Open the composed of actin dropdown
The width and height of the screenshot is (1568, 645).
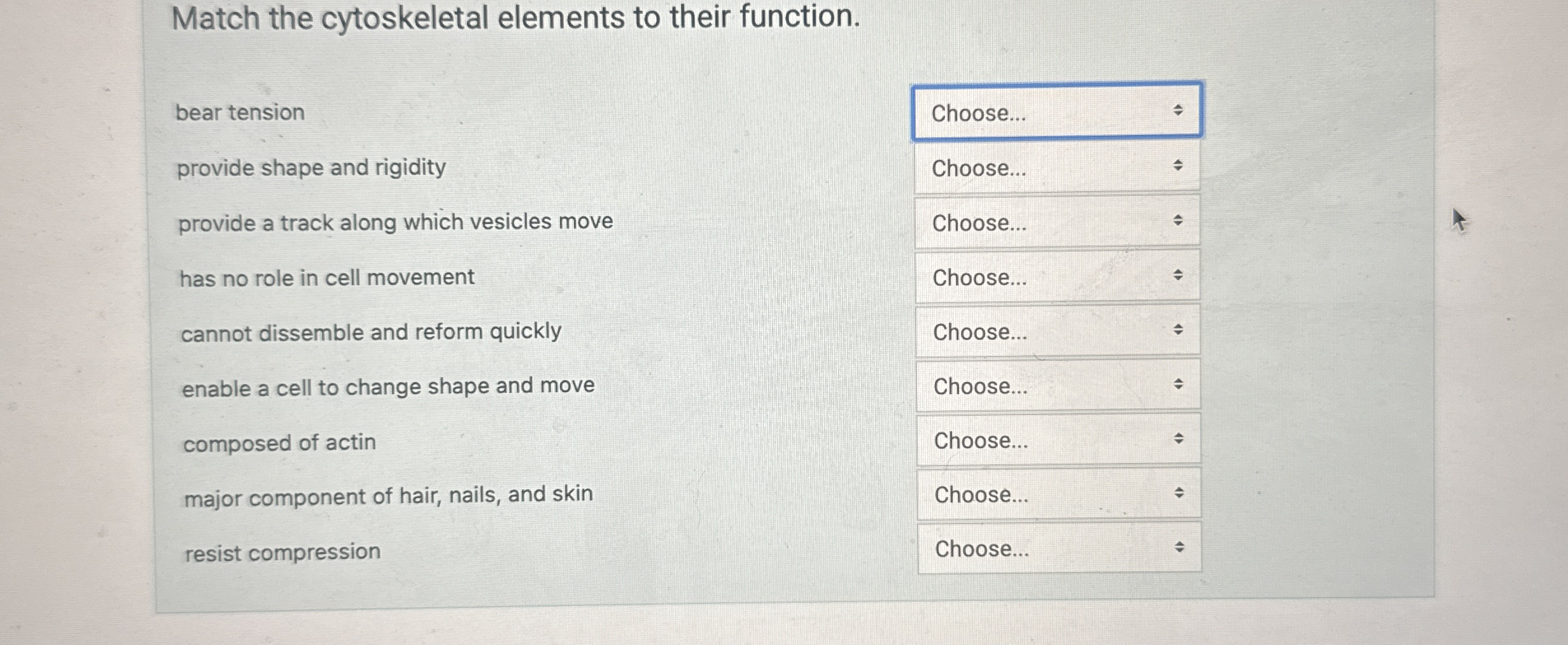[x=1056, y=439]
